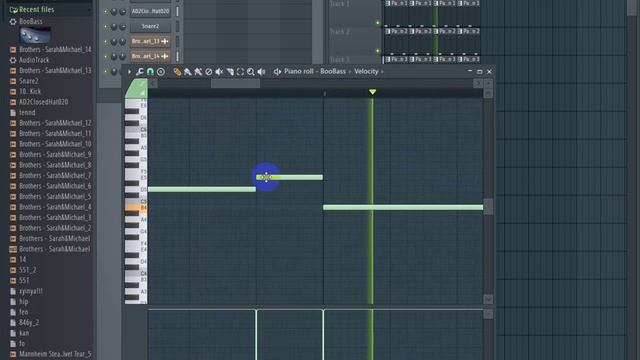Image resolution: width=640 pixels, height=360 pixels.
Task: Open the hip file in browser
Action: pyautogui.click(x=24, y=302)
